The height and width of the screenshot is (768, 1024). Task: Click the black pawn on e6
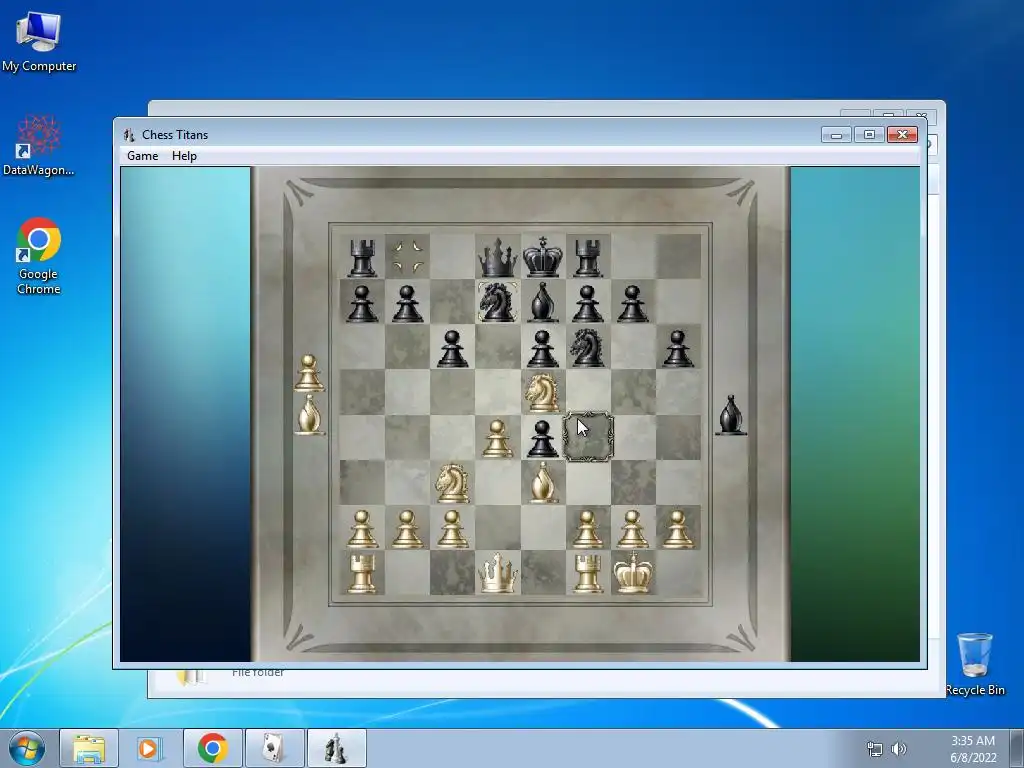point(543,349)
